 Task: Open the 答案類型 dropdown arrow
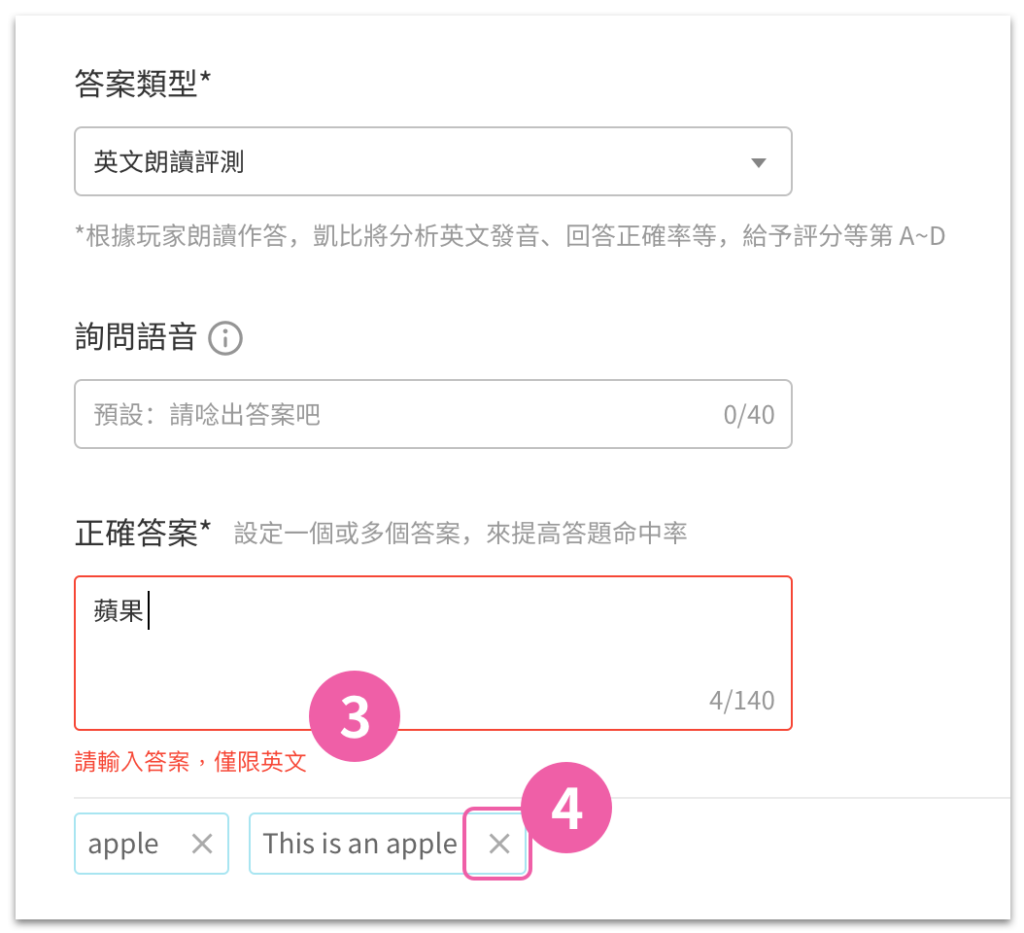tap(758, 162)
